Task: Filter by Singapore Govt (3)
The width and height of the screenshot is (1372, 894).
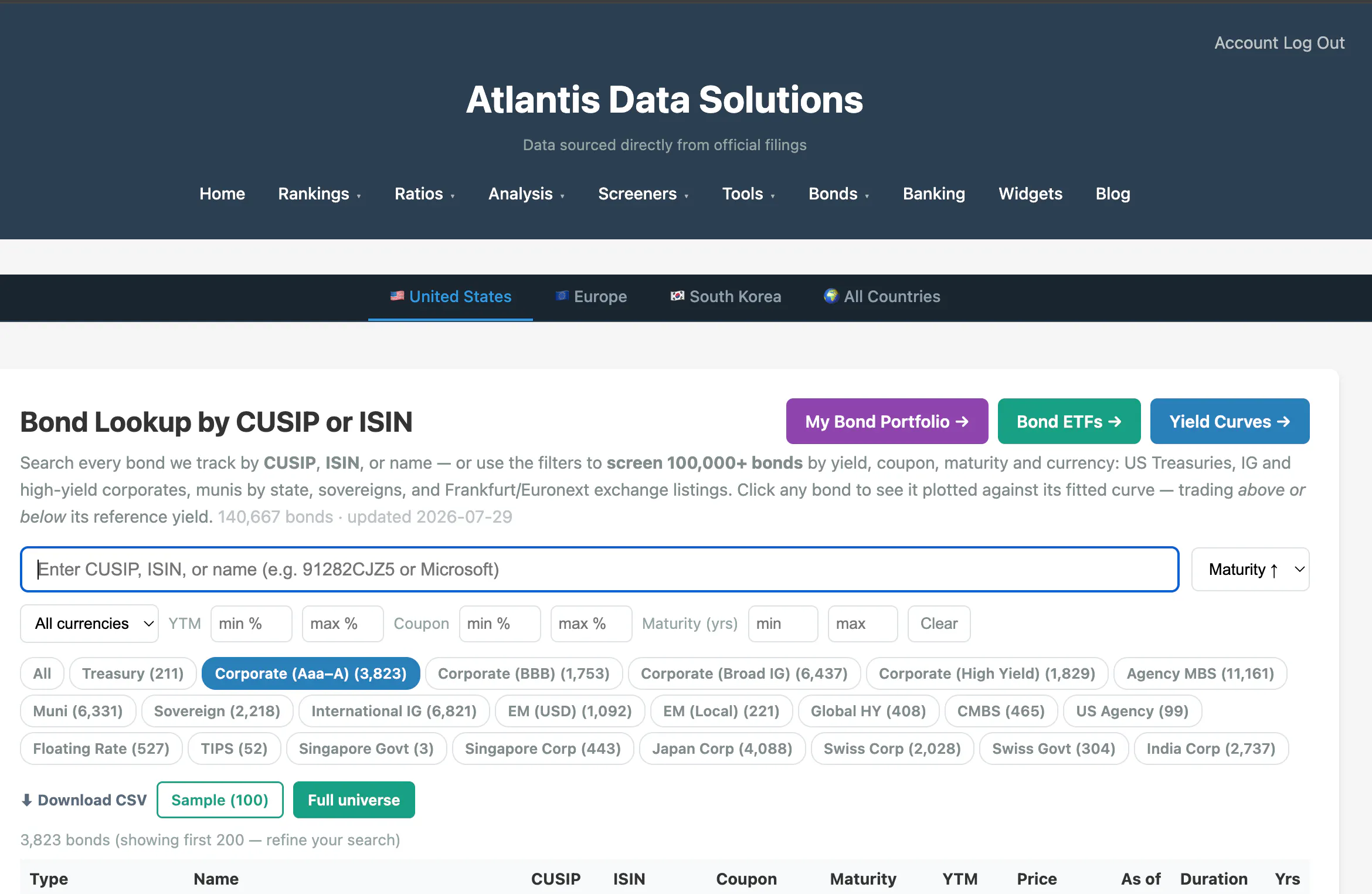Action: [366, 749]
